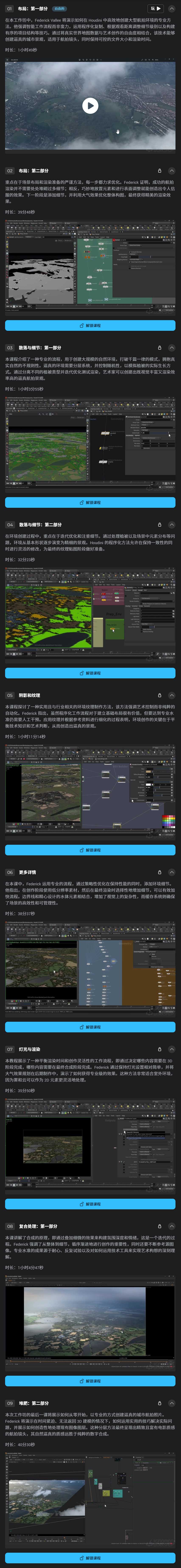Play the 布局：第一部分 video with center play button
This screenshot has height=1568, width=181.
click(90, 106)
